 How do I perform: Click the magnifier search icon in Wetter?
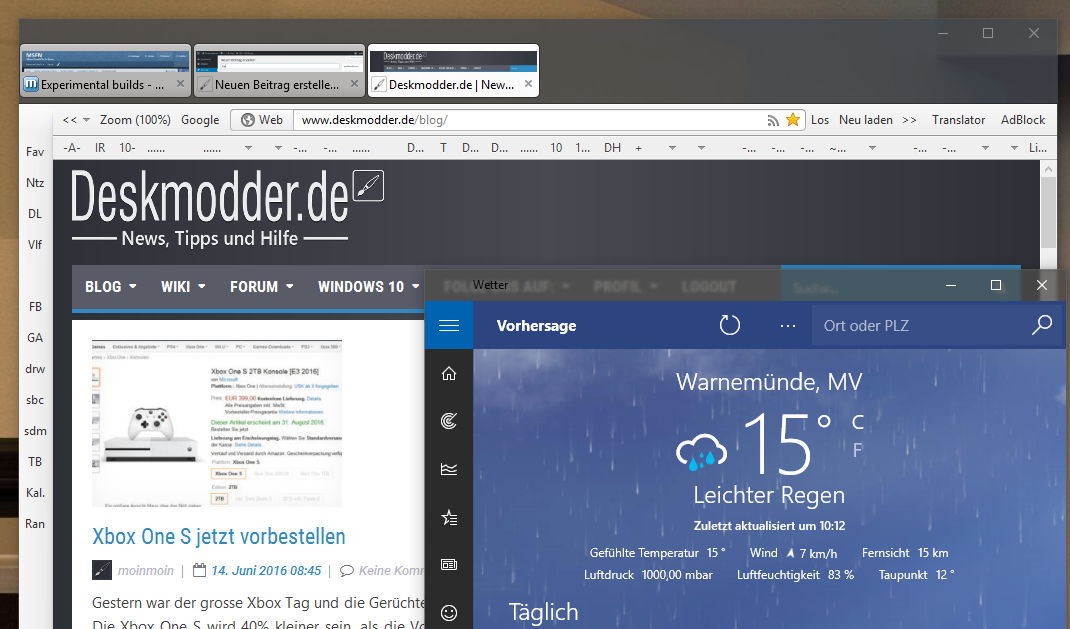[x=1041, y=325]
